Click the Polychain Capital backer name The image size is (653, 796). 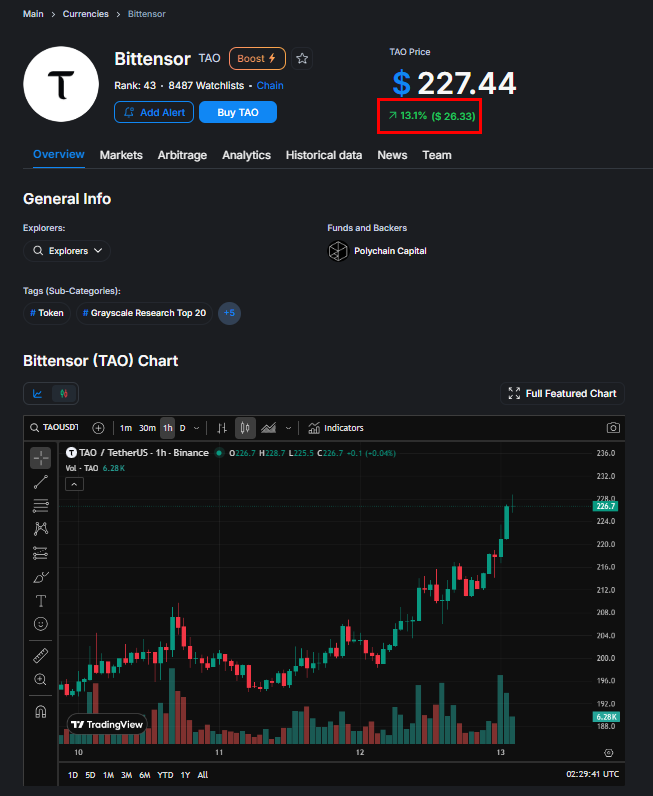(x=390, y=251)
